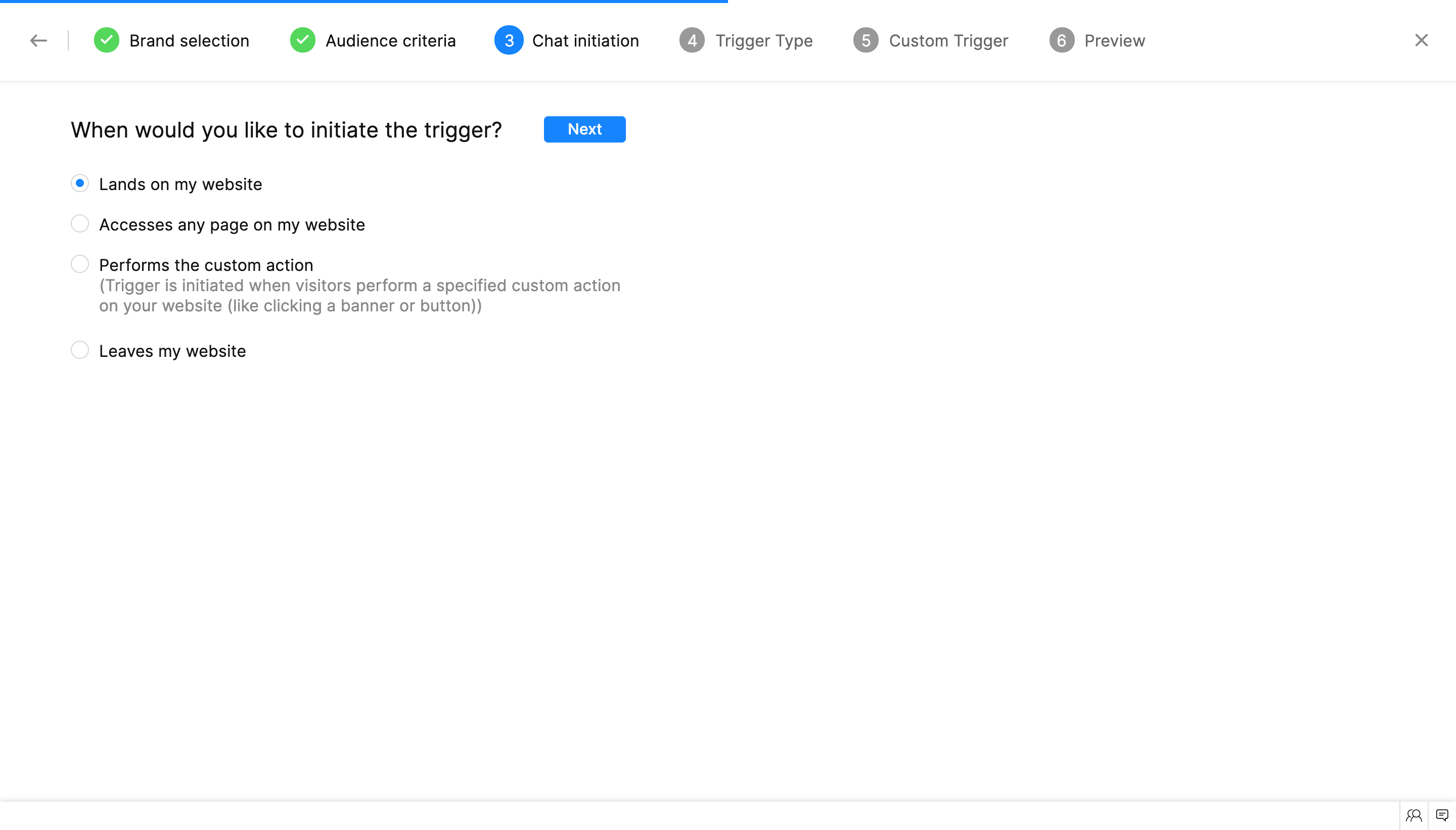Open visitors icon in bottom bar
1456x830 pixels.
(x=1413, y=815)
